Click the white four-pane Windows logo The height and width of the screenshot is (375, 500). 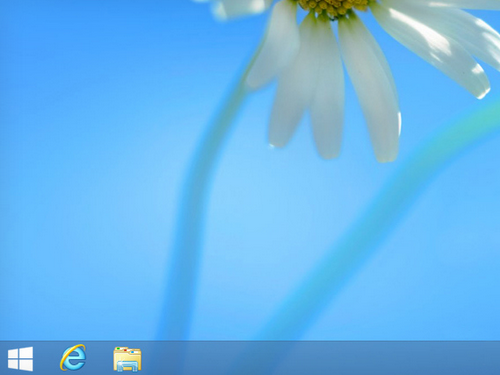(20, 359)
